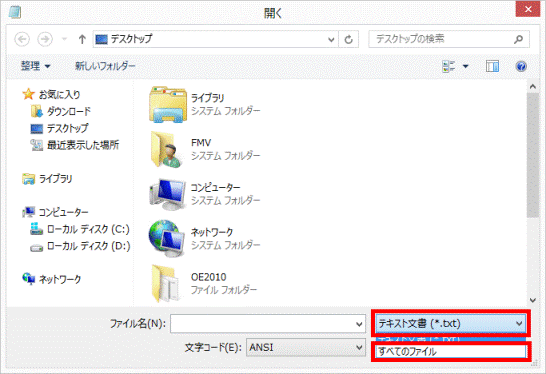The image size is (546, 374).
Task: Select お気に入り in the navigation pane
Action: (60, 94)
